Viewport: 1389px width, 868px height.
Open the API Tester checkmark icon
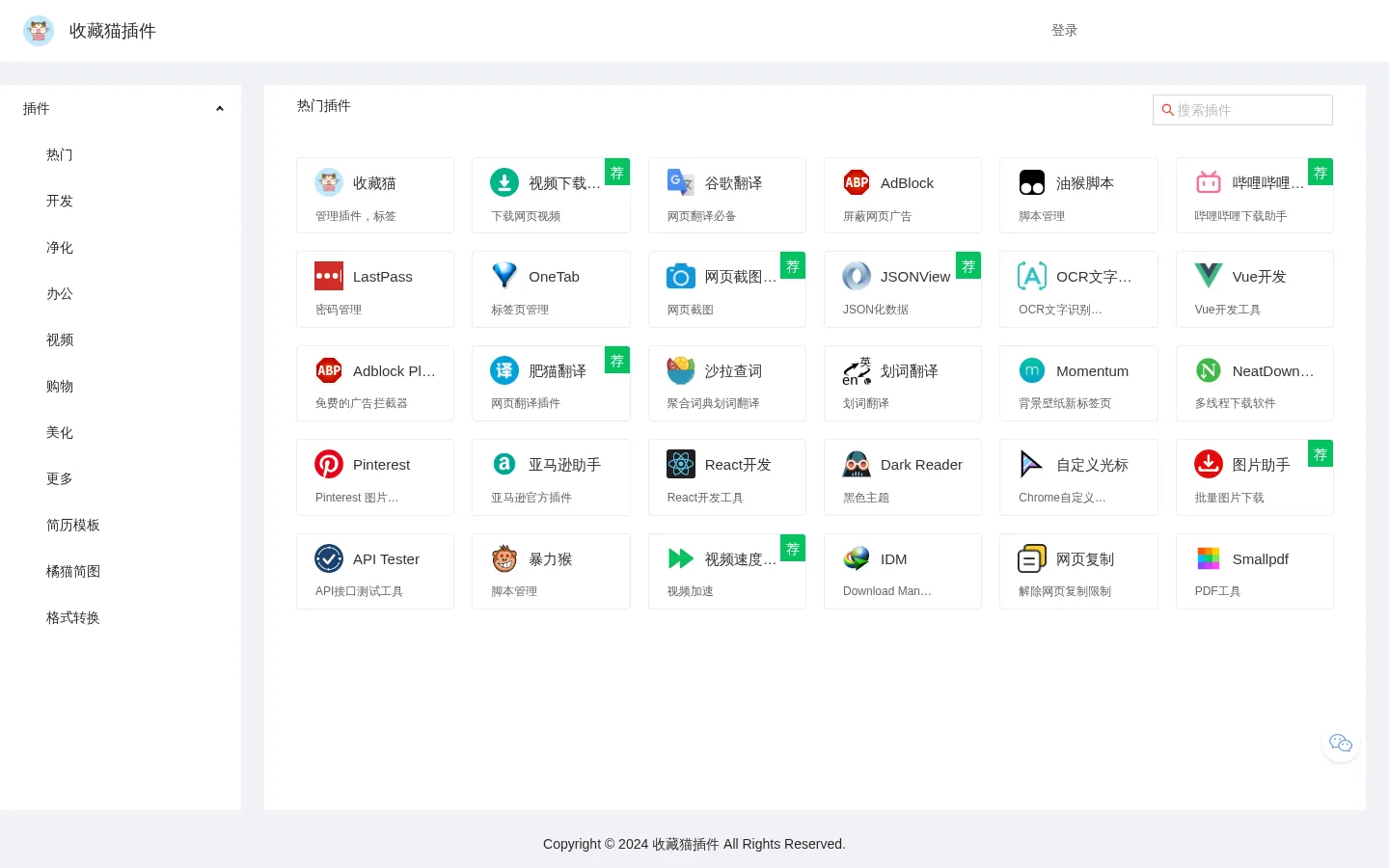click(x=329, y=558)
